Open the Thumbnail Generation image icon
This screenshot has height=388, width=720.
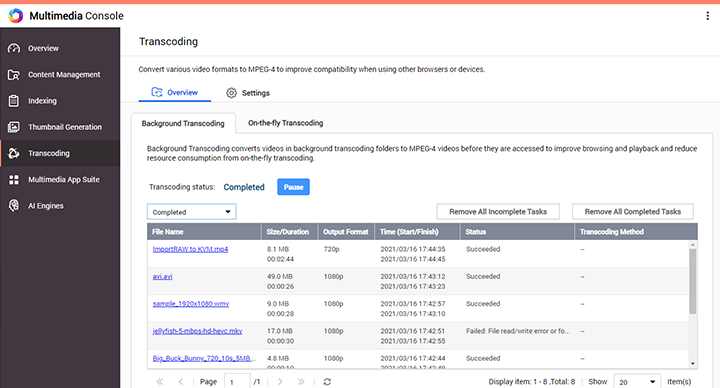(x=14, y=127)
